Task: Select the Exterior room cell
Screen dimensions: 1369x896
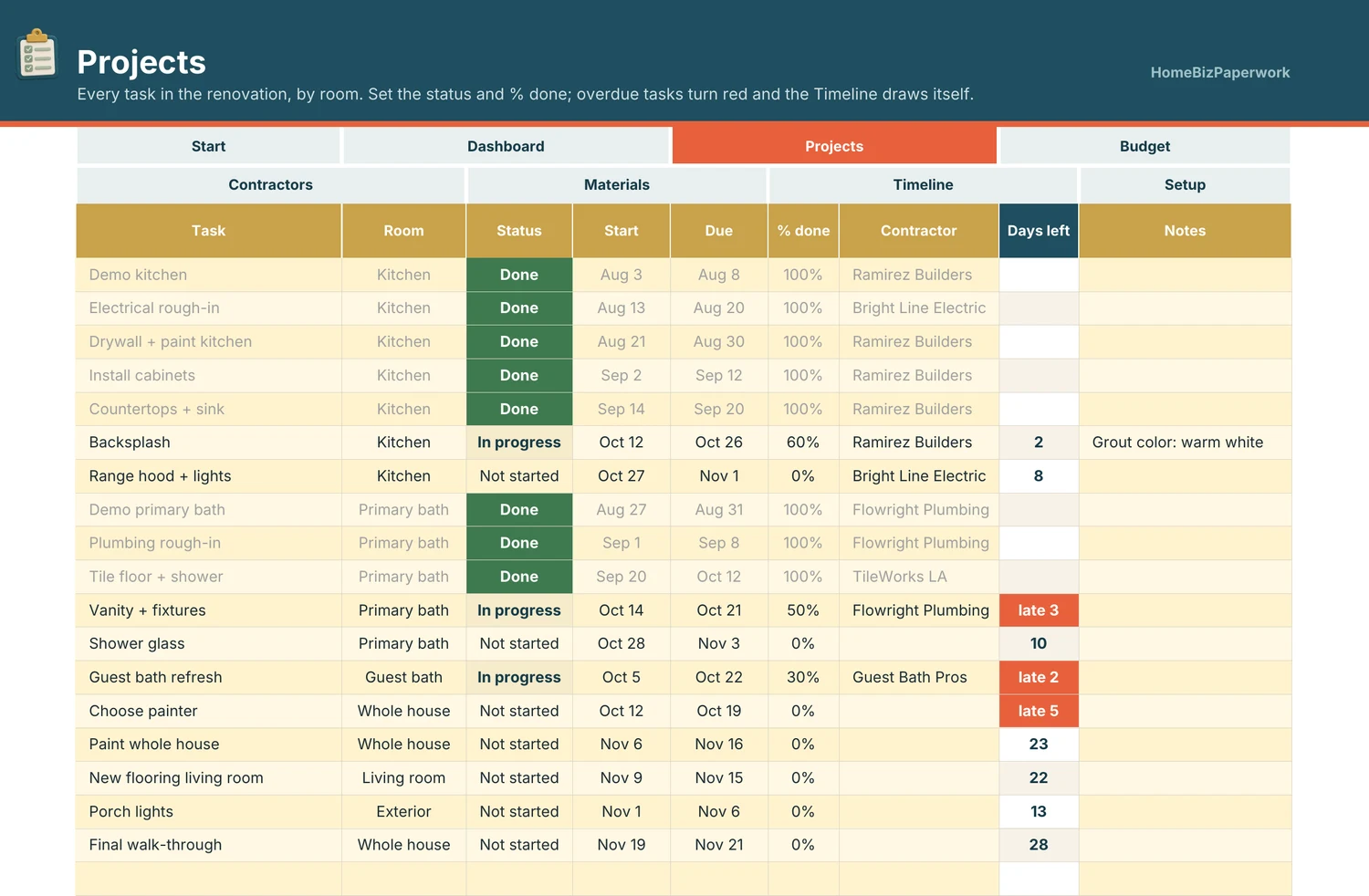Action: tap(403, 811)
